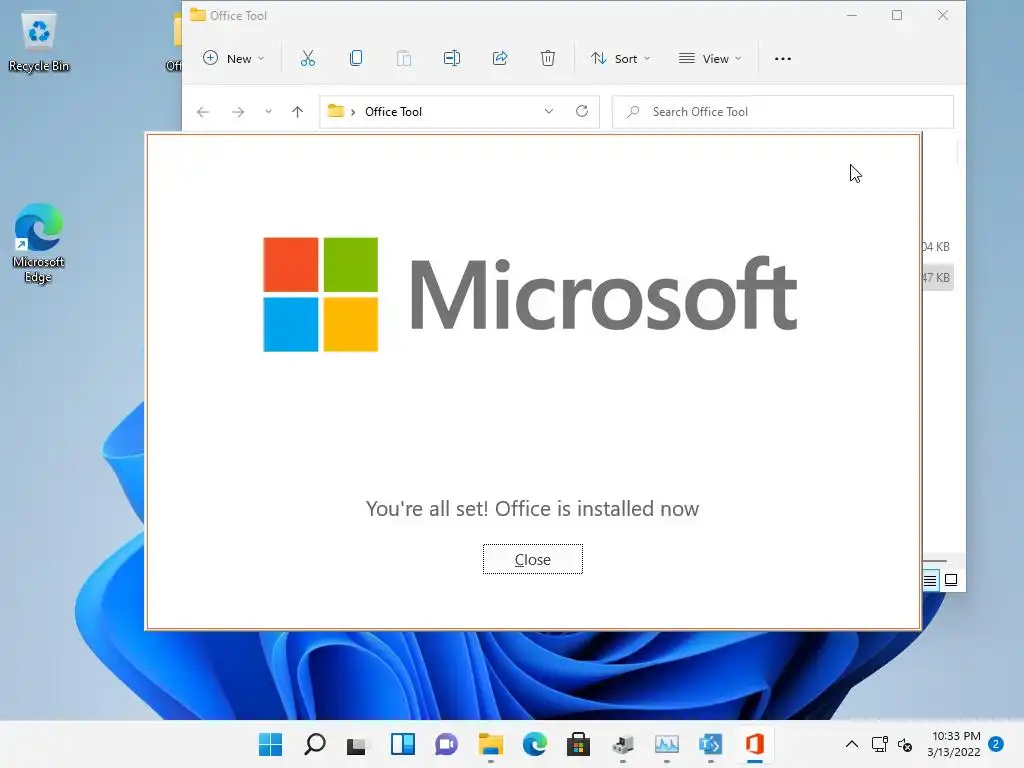The height and width of the screenshot is (768, 1024).
Task: Show hidden system tray icons
Action: click(852, 744)
